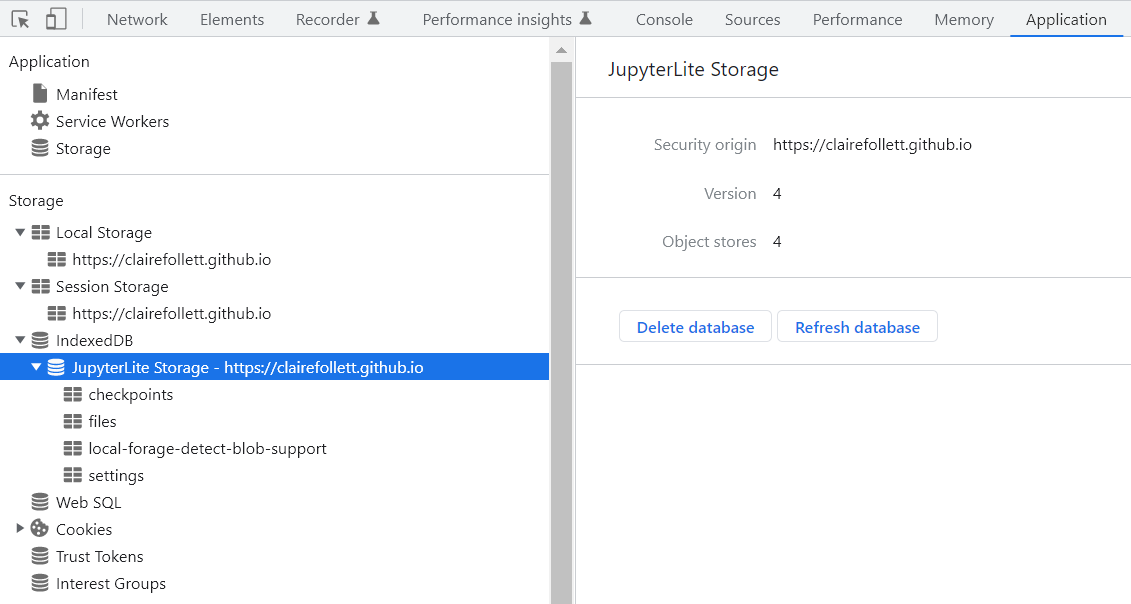Click the Web SQL database icon

pos(40,502)
